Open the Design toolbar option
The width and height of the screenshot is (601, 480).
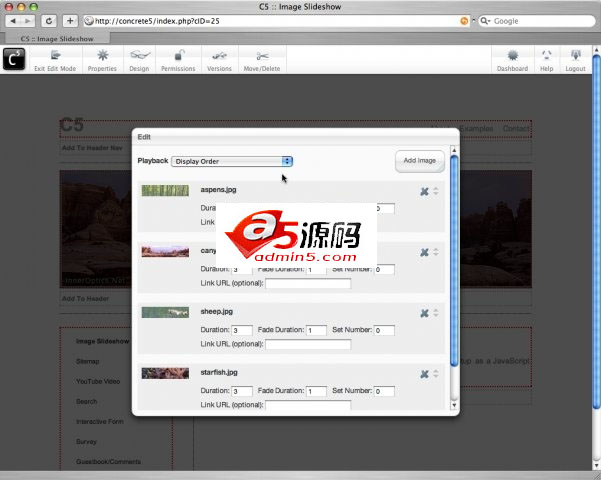click(139, 58)
